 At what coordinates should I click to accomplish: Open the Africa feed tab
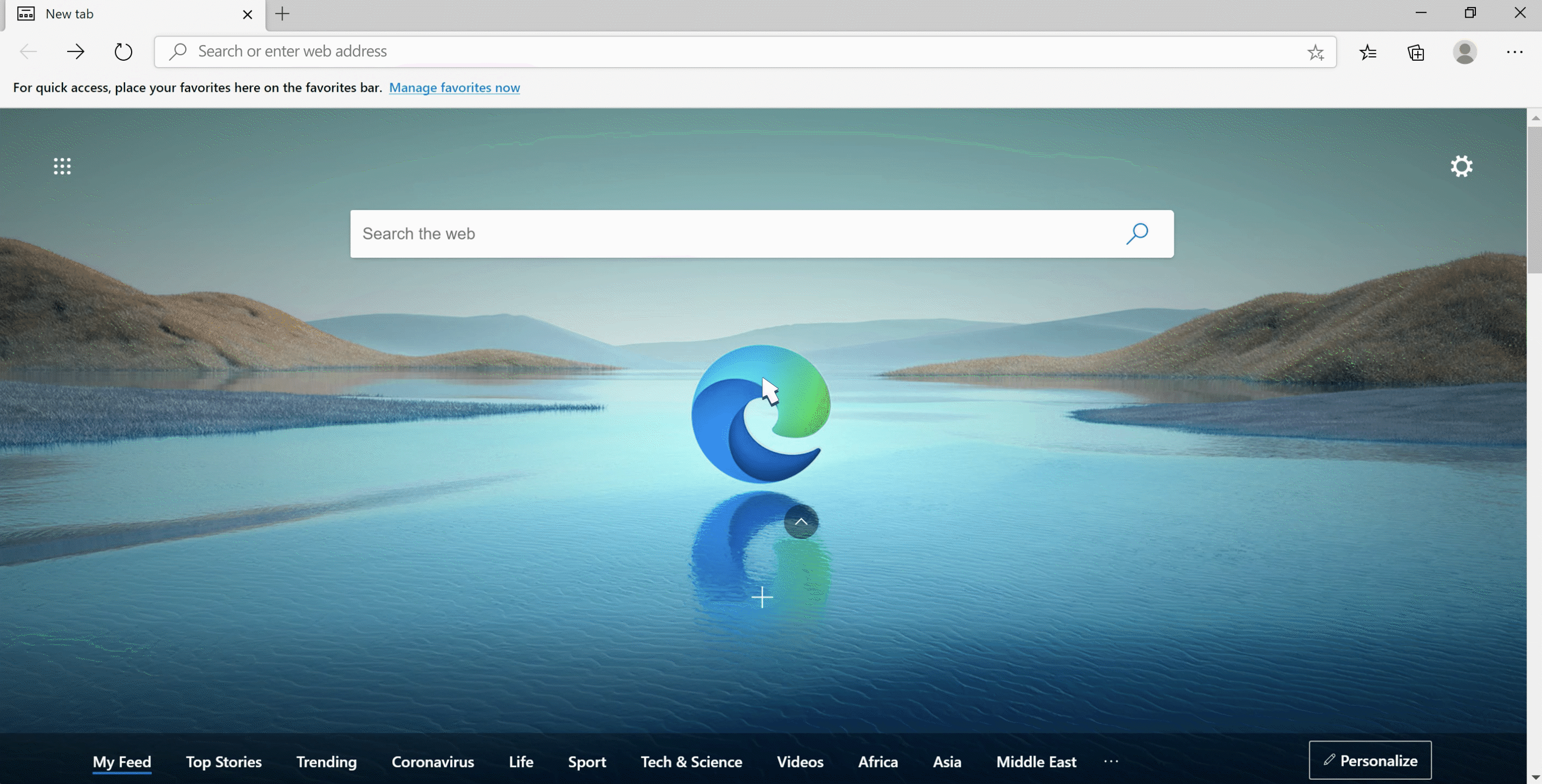coord(877,762)
